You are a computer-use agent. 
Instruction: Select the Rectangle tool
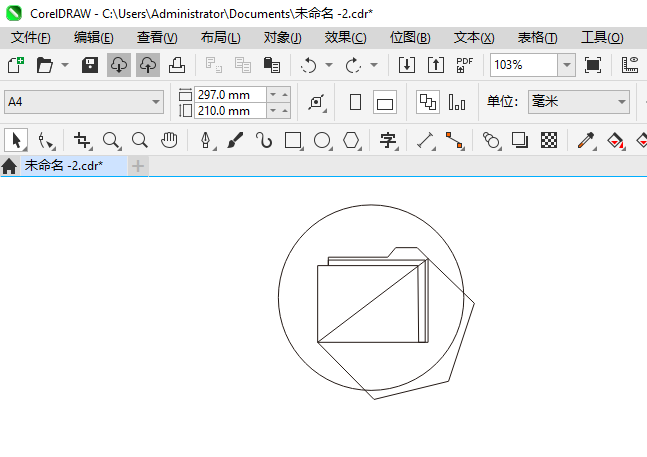(x=293, y=141)
